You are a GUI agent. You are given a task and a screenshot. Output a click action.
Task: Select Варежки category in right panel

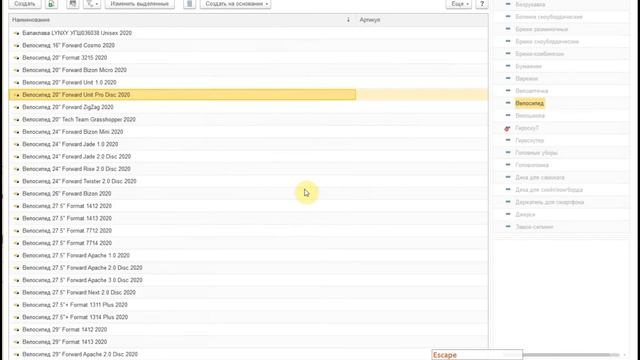pyautogui.click(x=527, y=78)
